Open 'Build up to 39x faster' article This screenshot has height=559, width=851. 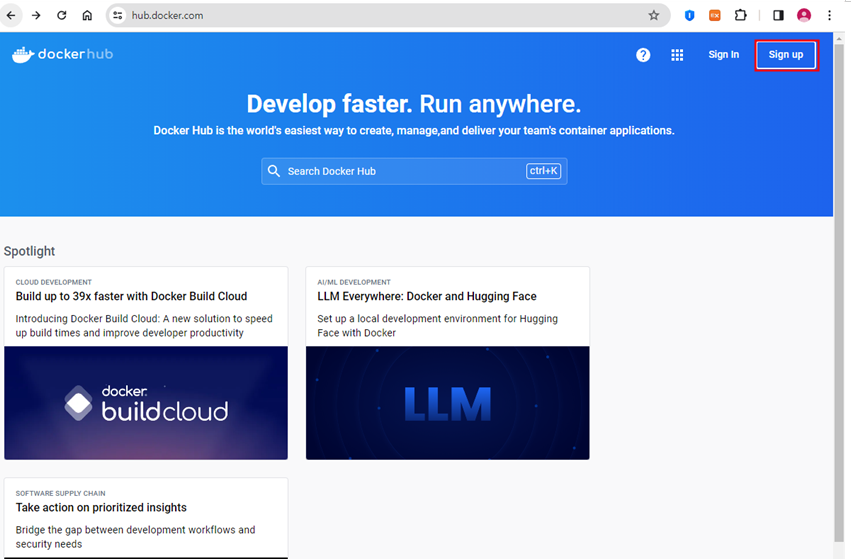coord(131,296)
